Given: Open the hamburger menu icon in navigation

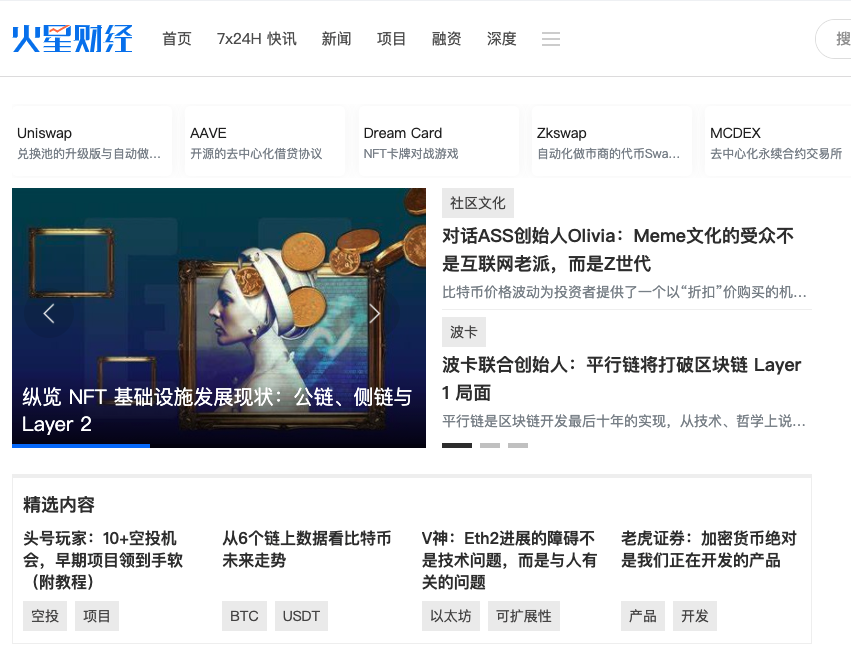Looking at the screenshot, I should (x=550, y=39).
